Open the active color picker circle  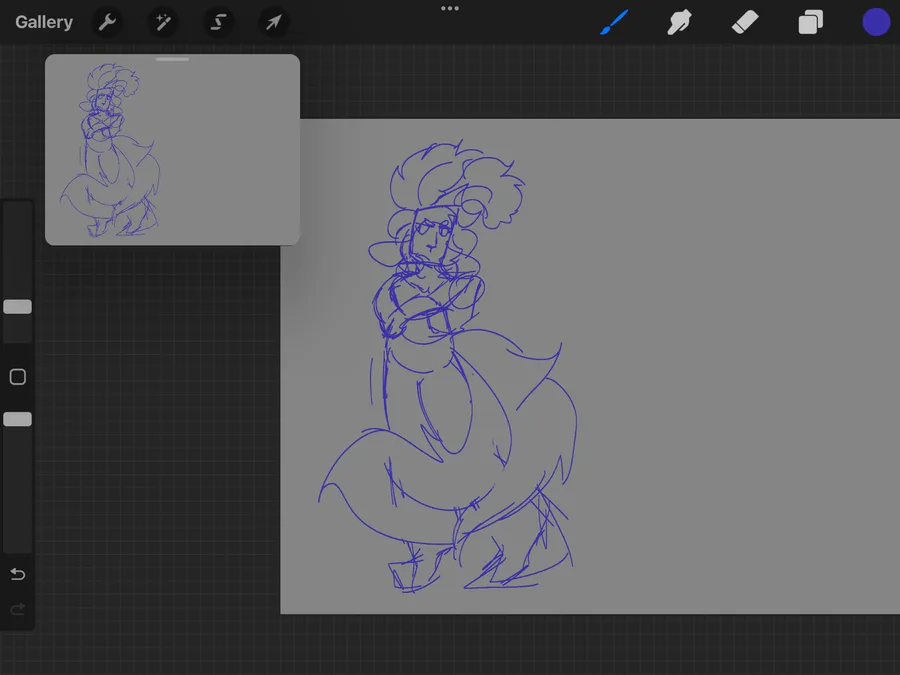876,22
